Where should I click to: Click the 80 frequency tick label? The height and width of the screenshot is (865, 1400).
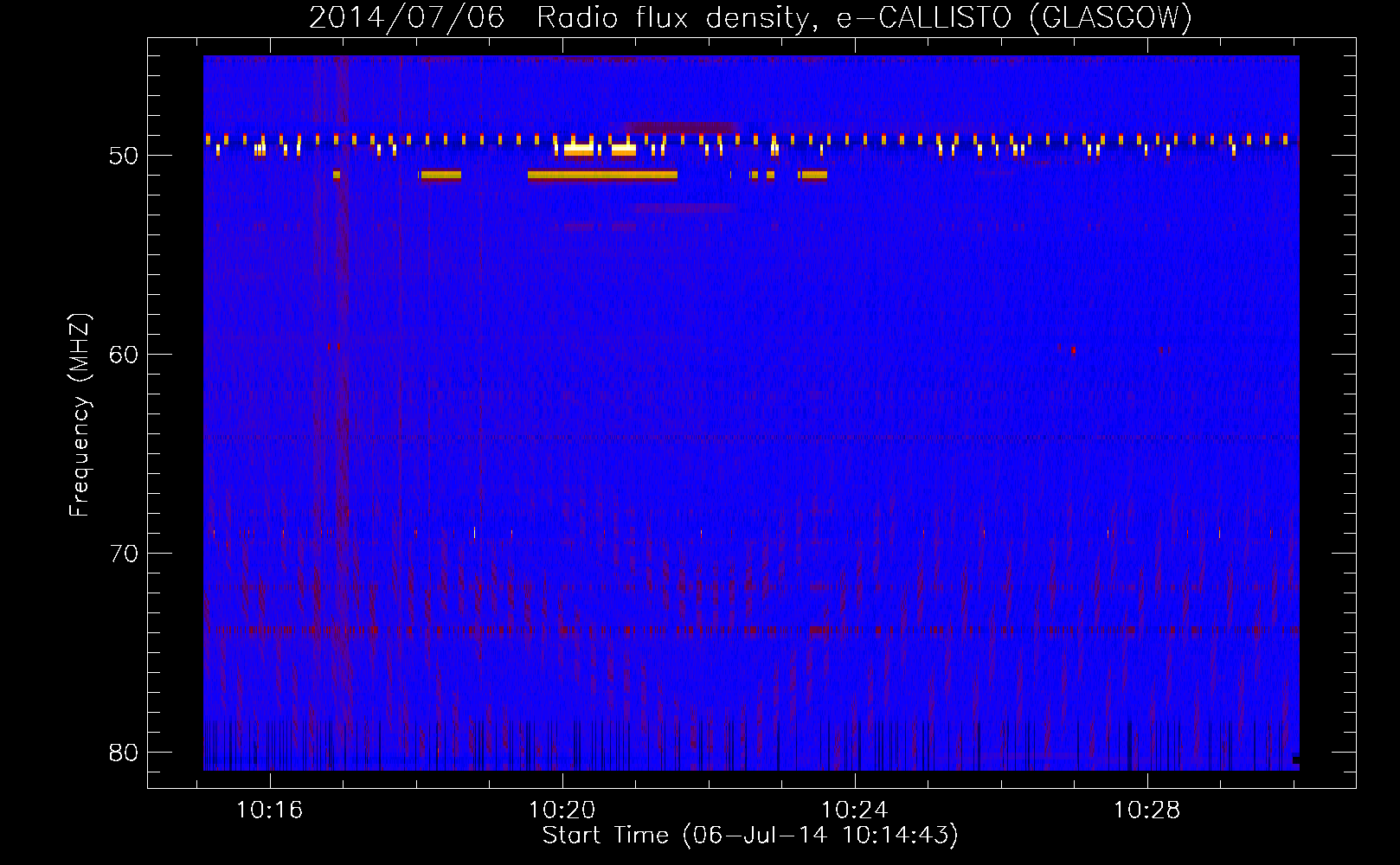point(124,753)
